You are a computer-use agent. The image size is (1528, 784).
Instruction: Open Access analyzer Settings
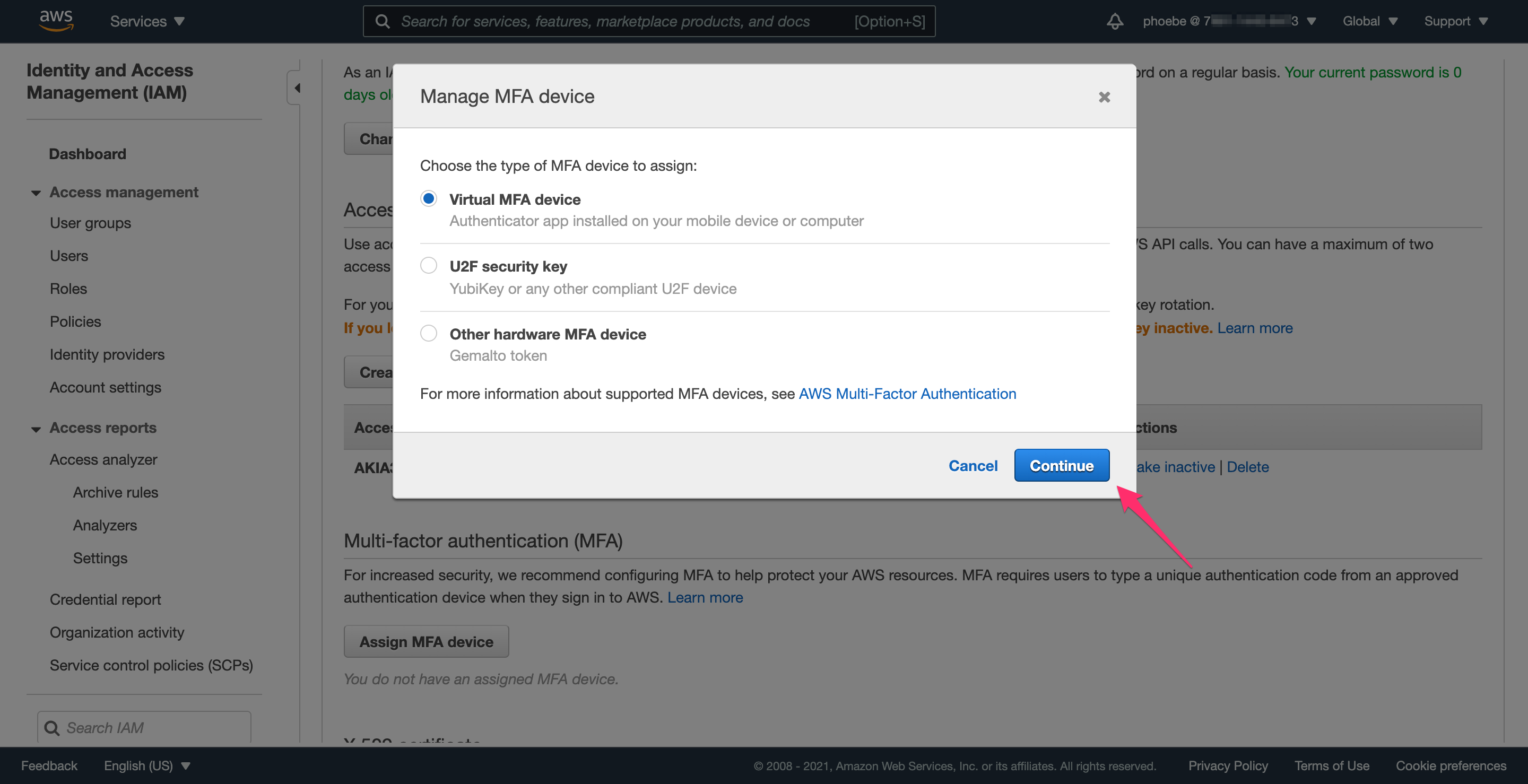coord(100,558)
